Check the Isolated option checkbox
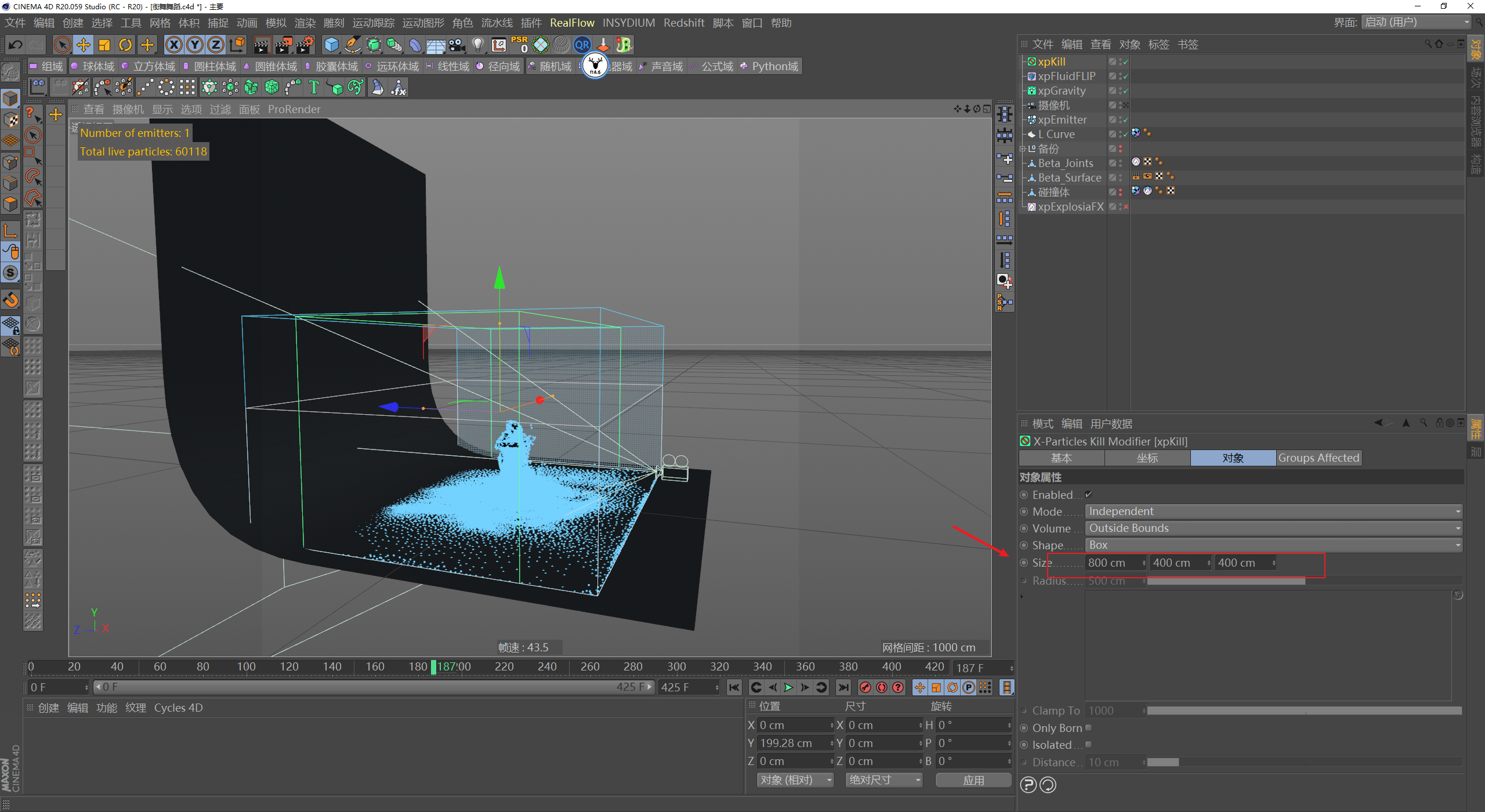The height and width of the screenshot is (812, 1485). click(x=1088, y=744)
